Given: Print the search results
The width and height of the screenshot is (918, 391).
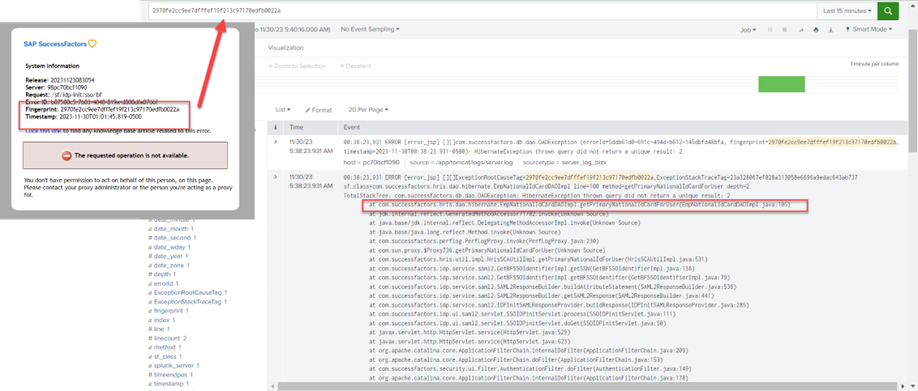Looking at the screenshot, I should click(x=816, y=29).
